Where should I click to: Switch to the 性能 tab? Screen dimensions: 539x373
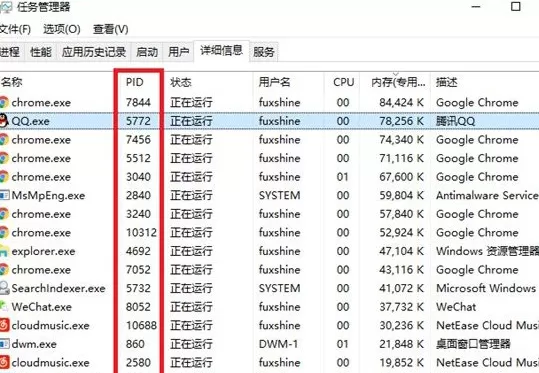pos(41,52)
